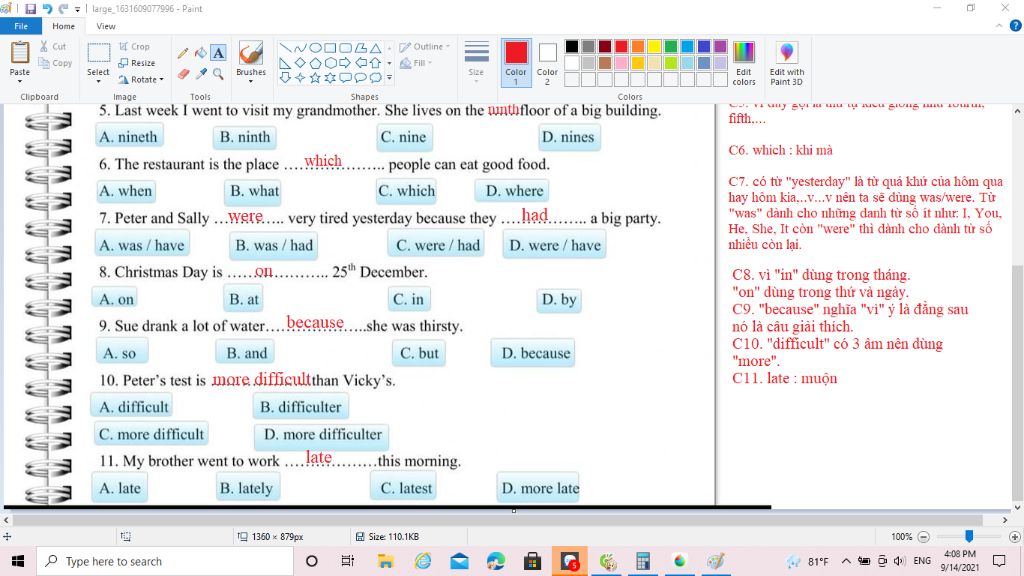
Task: Click the horizontal scrollbar right arrow
Action: tap(1004, 520)
